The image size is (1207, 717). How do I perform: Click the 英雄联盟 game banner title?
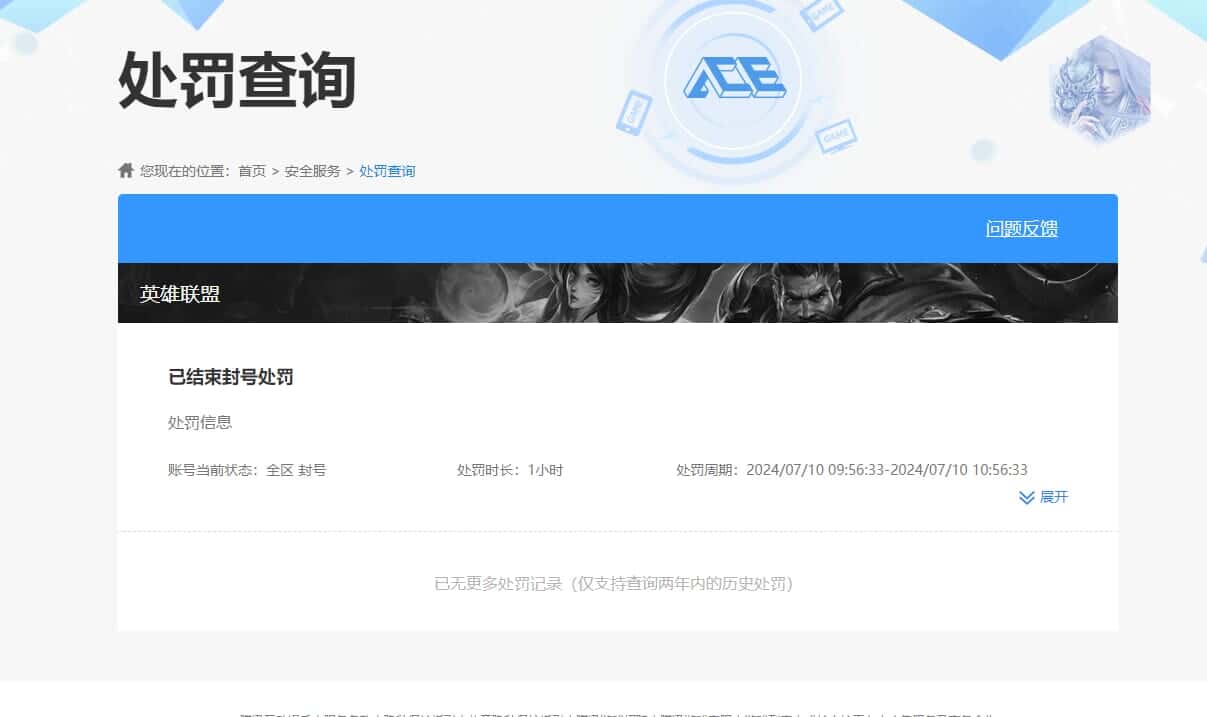point(180,294)
